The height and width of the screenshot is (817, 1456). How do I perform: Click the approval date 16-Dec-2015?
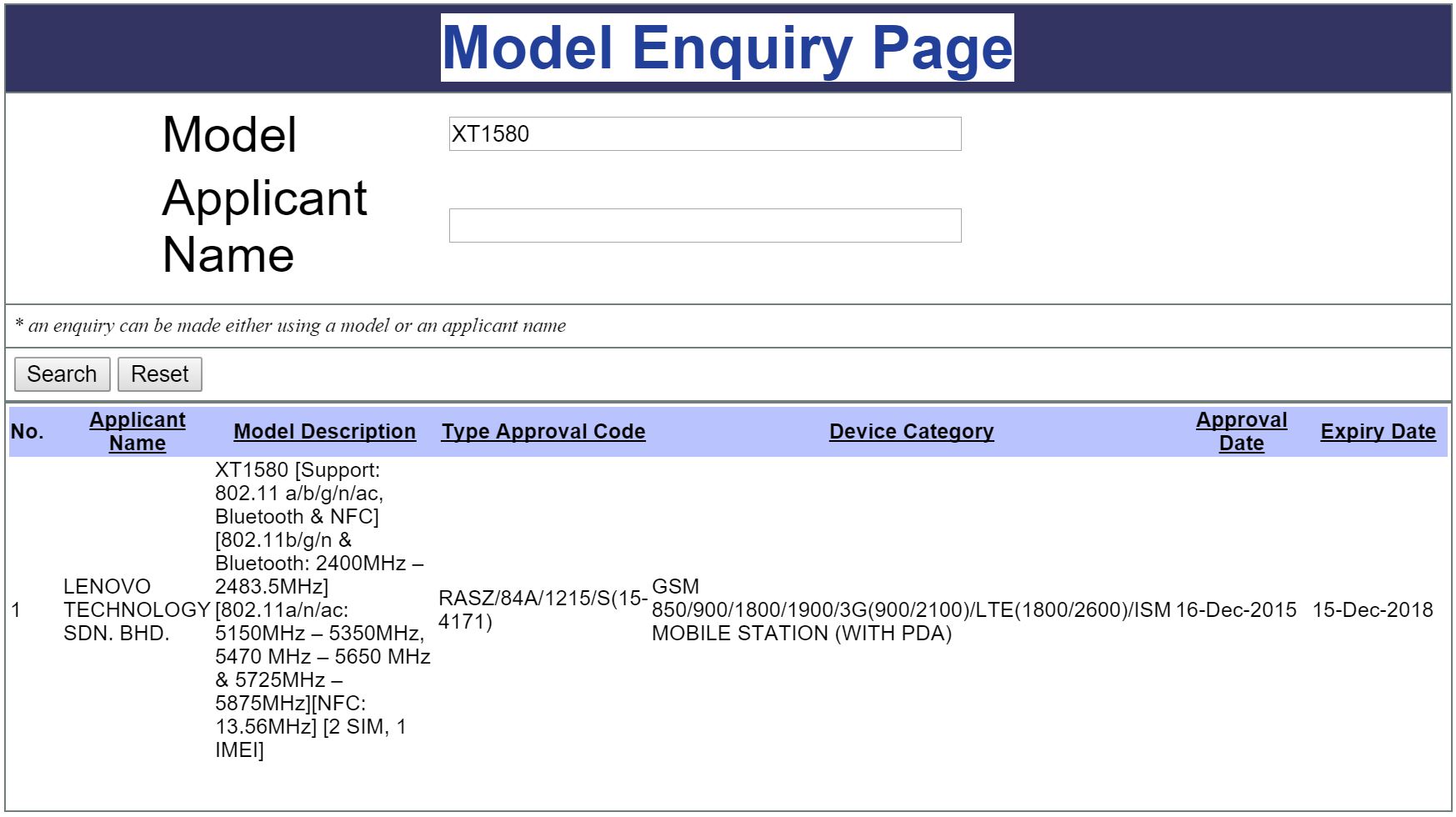point(1235,610)
